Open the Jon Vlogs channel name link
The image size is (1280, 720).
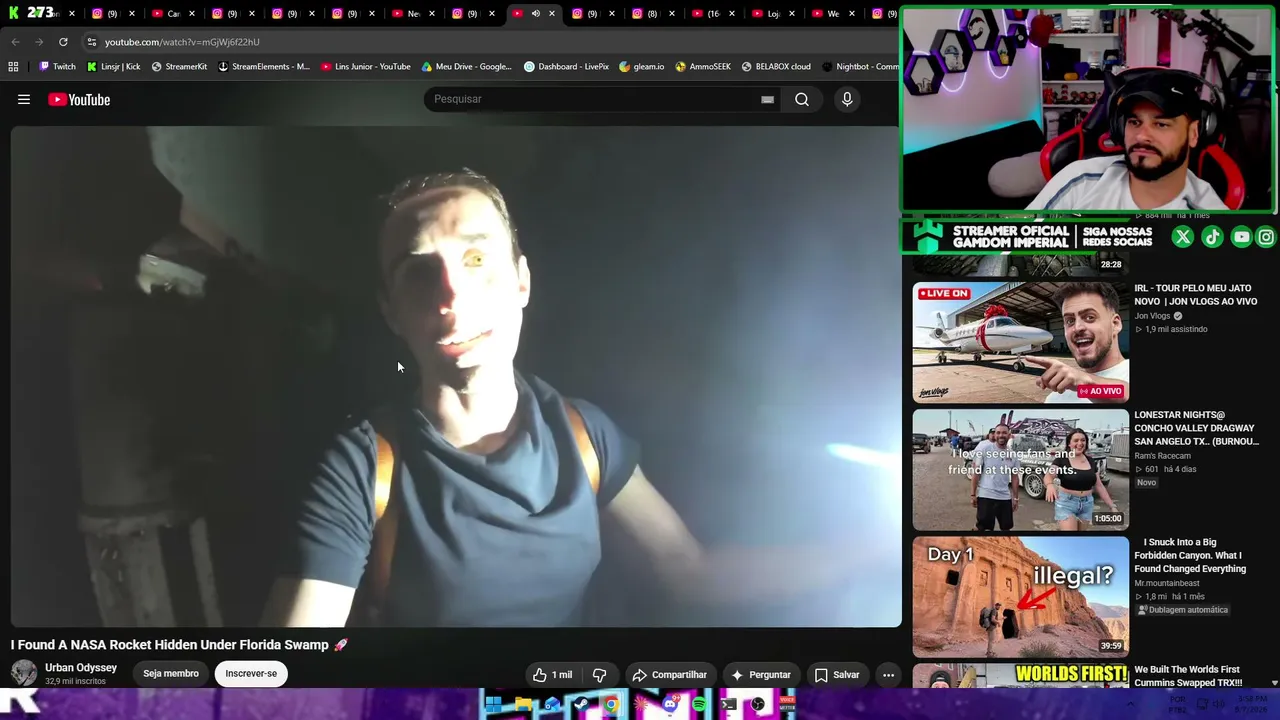tap(1152, 316)
